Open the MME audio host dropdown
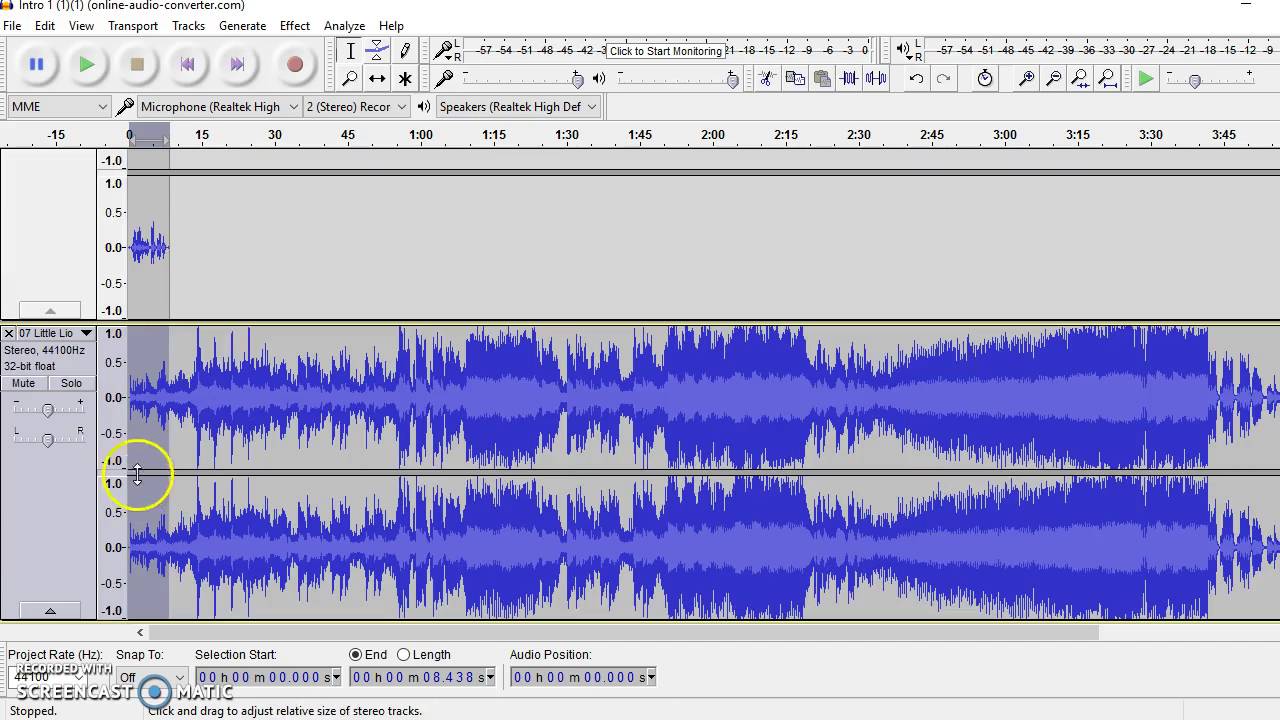 (x=59, y=107)
